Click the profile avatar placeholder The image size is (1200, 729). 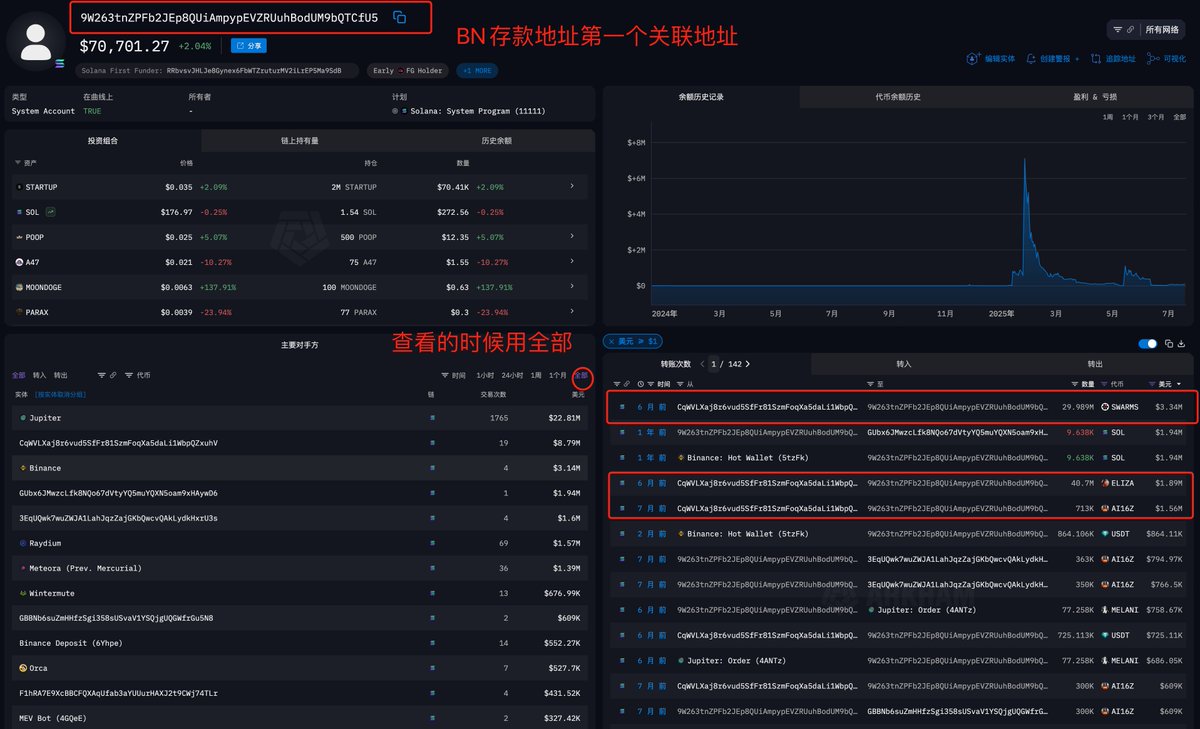[37, 41]
